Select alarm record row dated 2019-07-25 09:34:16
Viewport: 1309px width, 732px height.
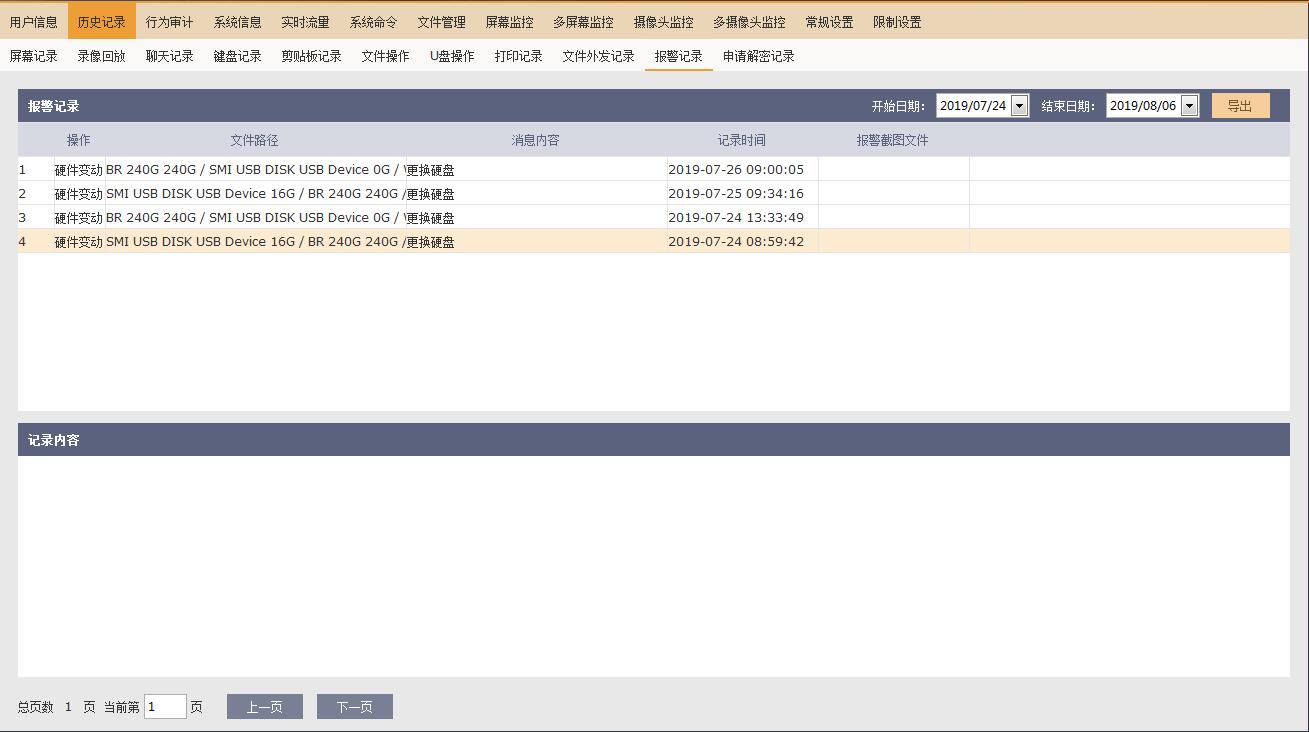tap(400, 194)
